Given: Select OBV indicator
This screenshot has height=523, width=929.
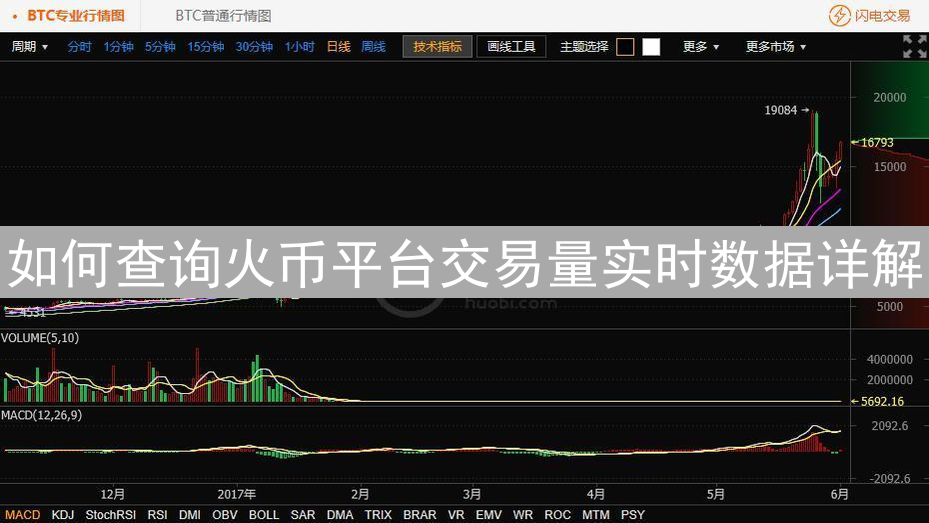Looking at the screenshot, I should click(225, 515).
